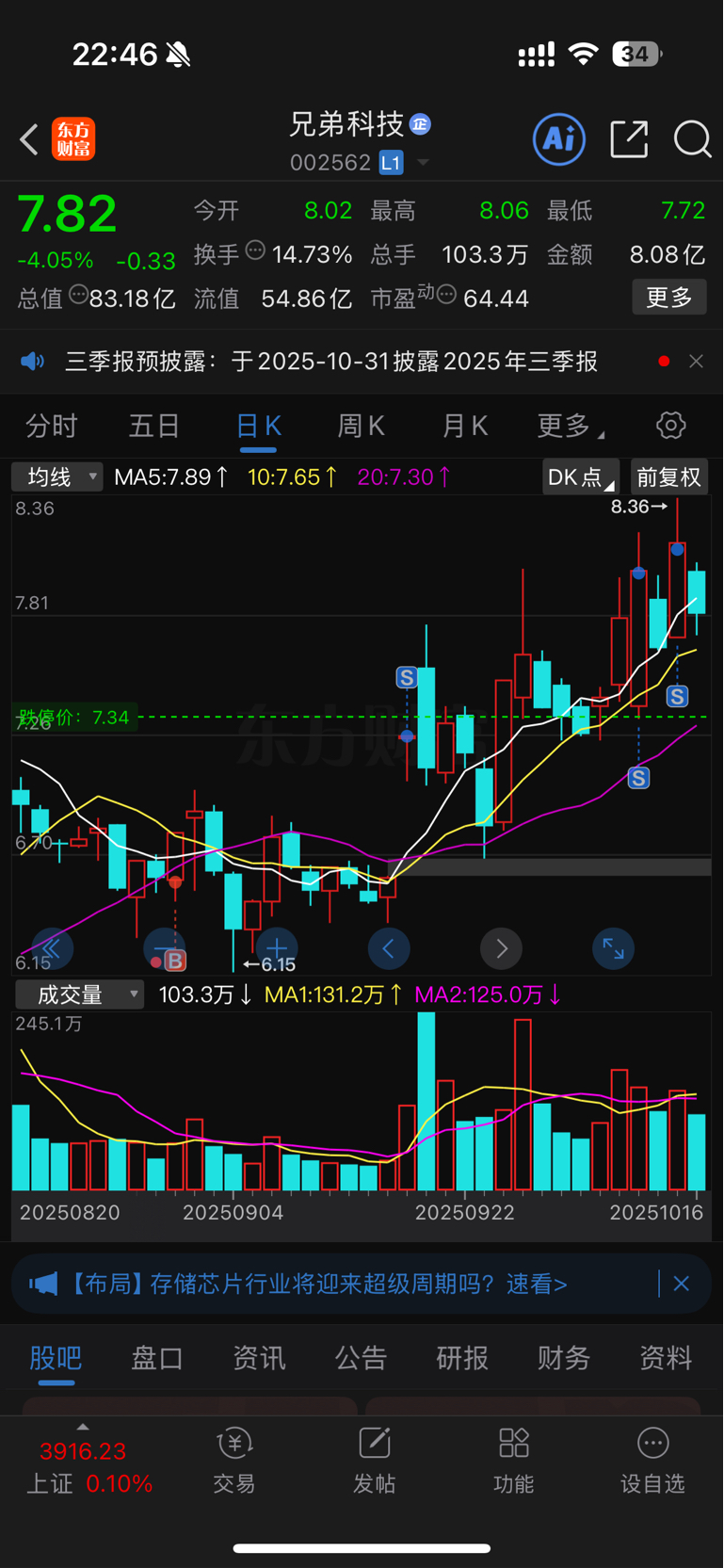Tap the megaphone icon in banner
Viewport: 724px width, 1568px height.
43,1284
